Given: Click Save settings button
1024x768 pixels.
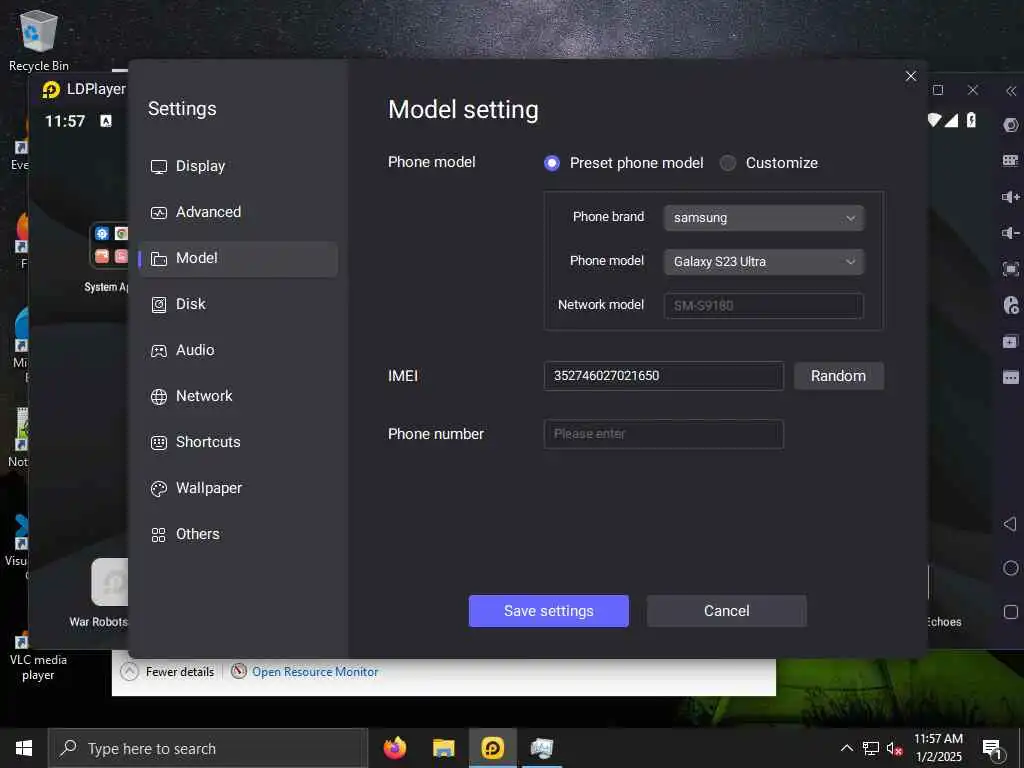Looking at the screenshot, I should (549, 611).
